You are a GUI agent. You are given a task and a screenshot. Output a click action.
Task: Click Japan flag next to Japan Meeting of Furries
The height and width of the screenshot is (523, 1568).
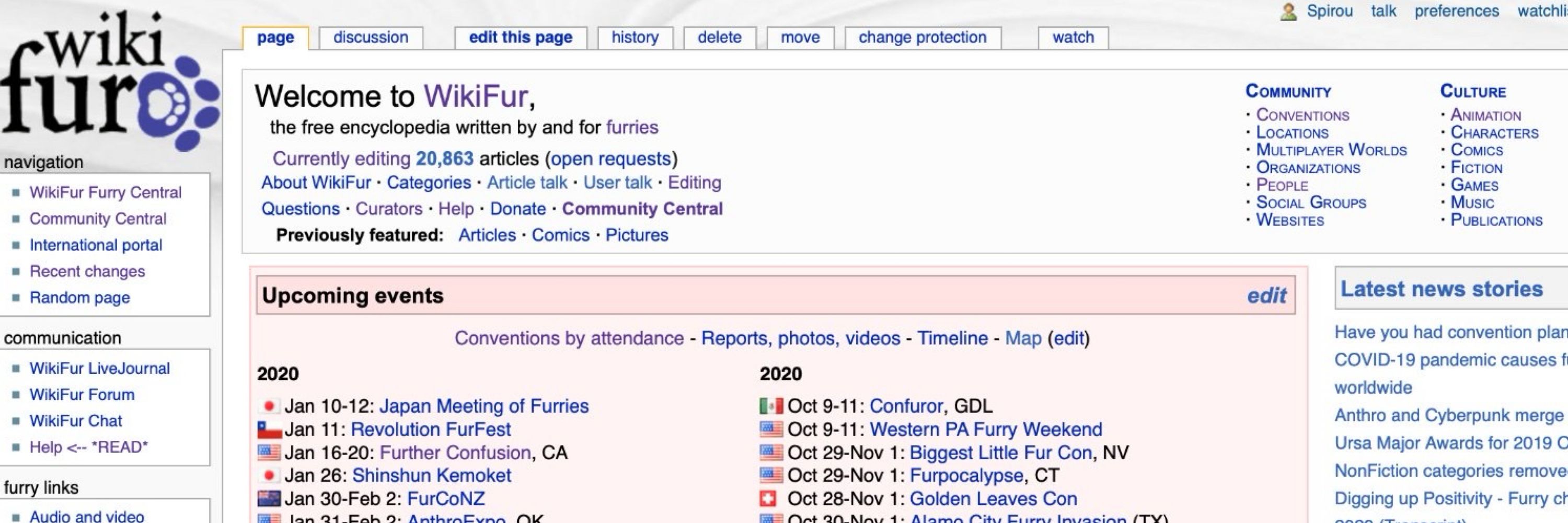coord(269,406)
